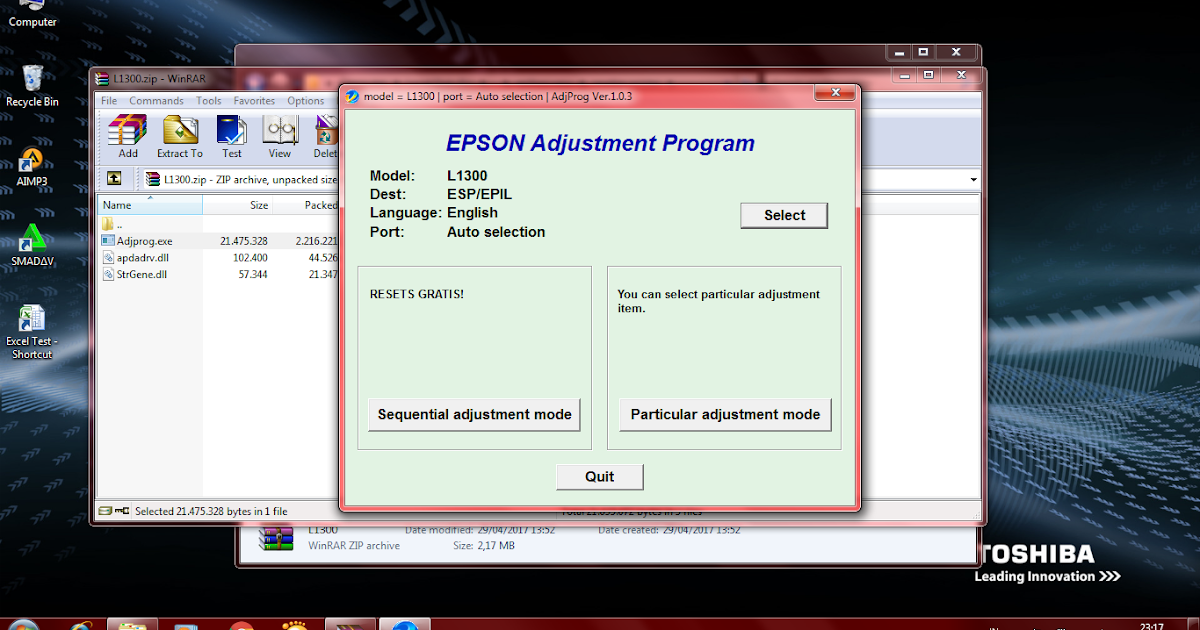Screen dimensions: 1200x630
Task: Open the Favorites menu in WinRAR
Action: (x=255, y=101)
